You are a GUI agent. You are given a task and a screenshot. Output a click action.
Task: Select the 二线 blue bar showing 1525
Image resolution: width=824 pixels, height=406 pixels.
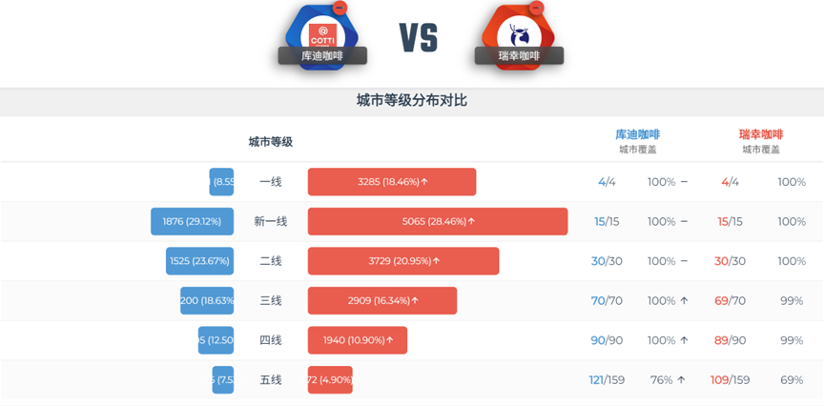[200, 261]
